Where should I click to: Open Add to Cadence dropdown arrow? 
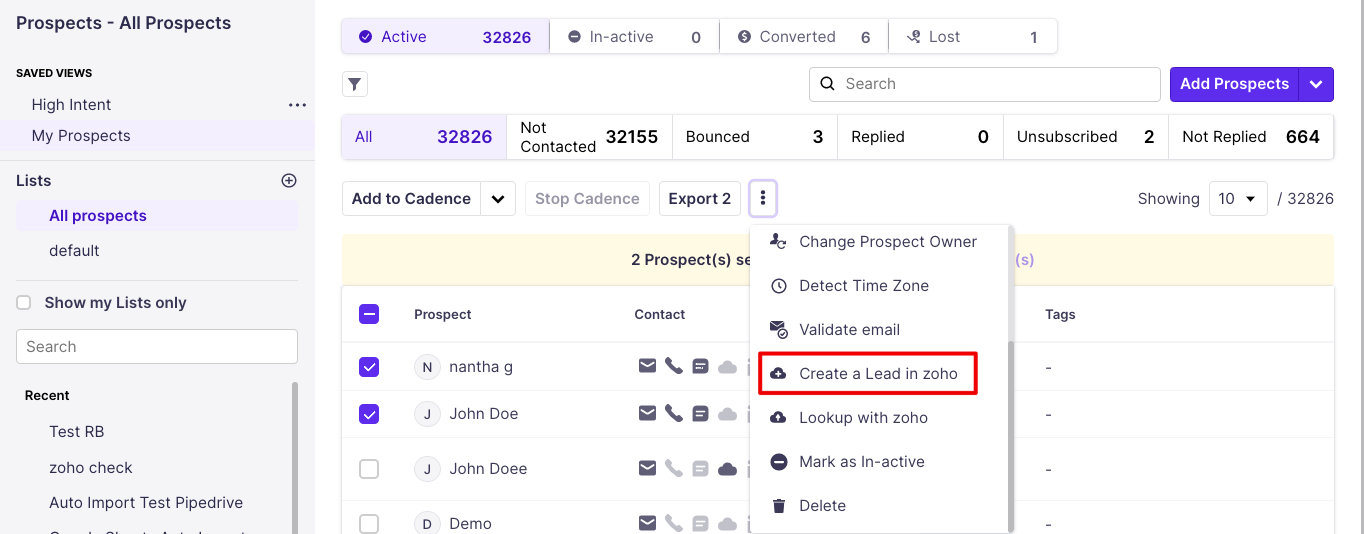[x=498, y=199]
